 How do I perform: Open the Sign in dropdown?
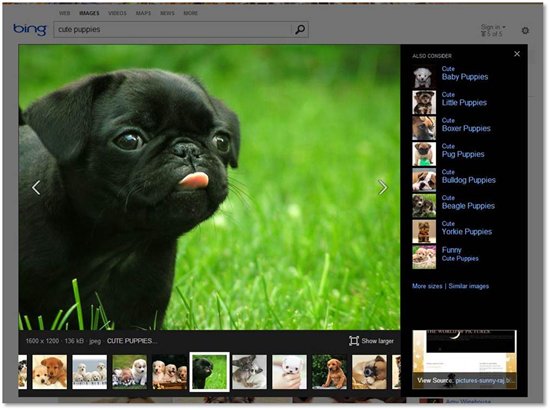(x=493, y=27)
